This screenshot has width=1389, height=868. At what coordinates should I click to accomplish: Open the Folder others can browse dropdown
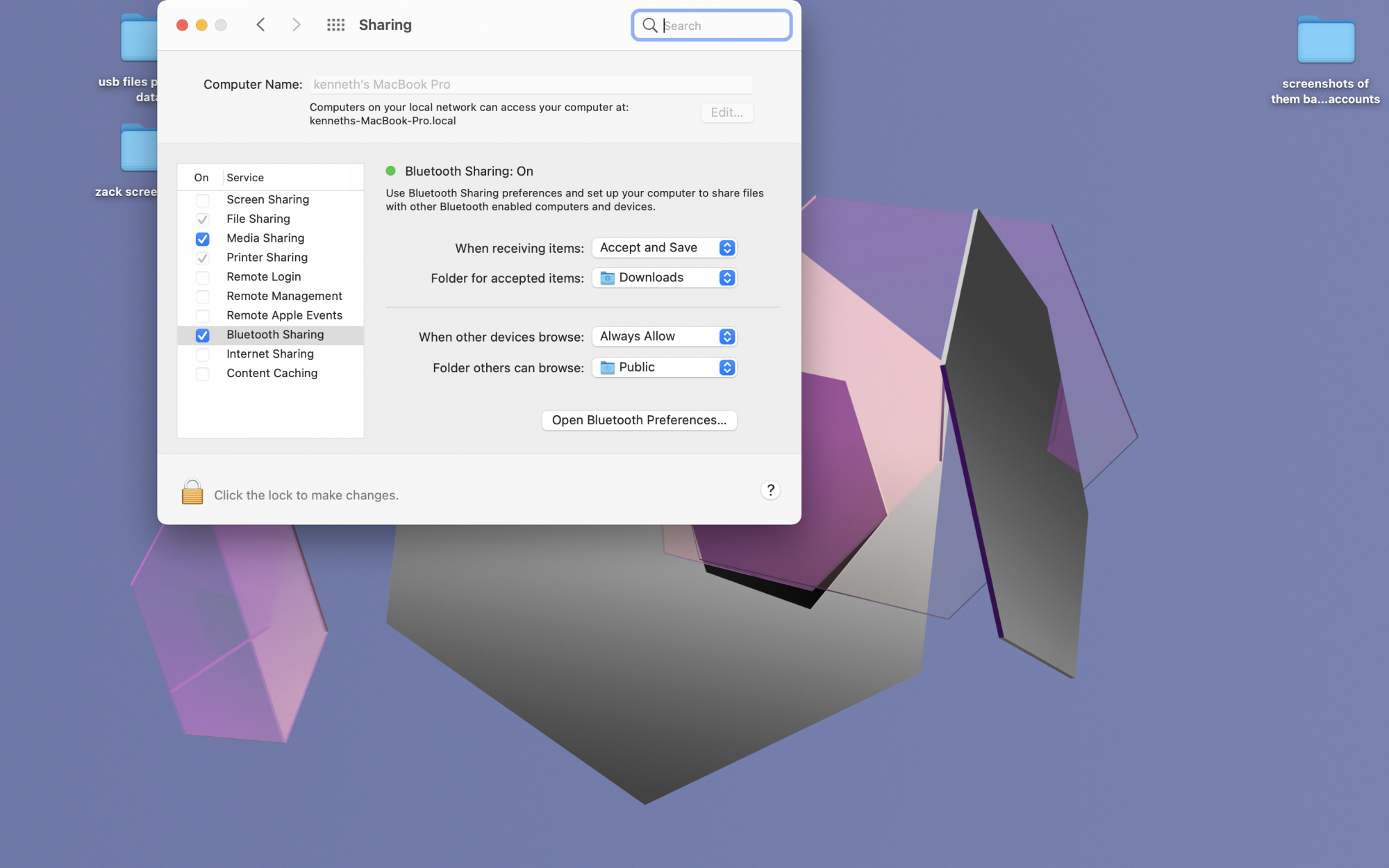coord(664,367)
